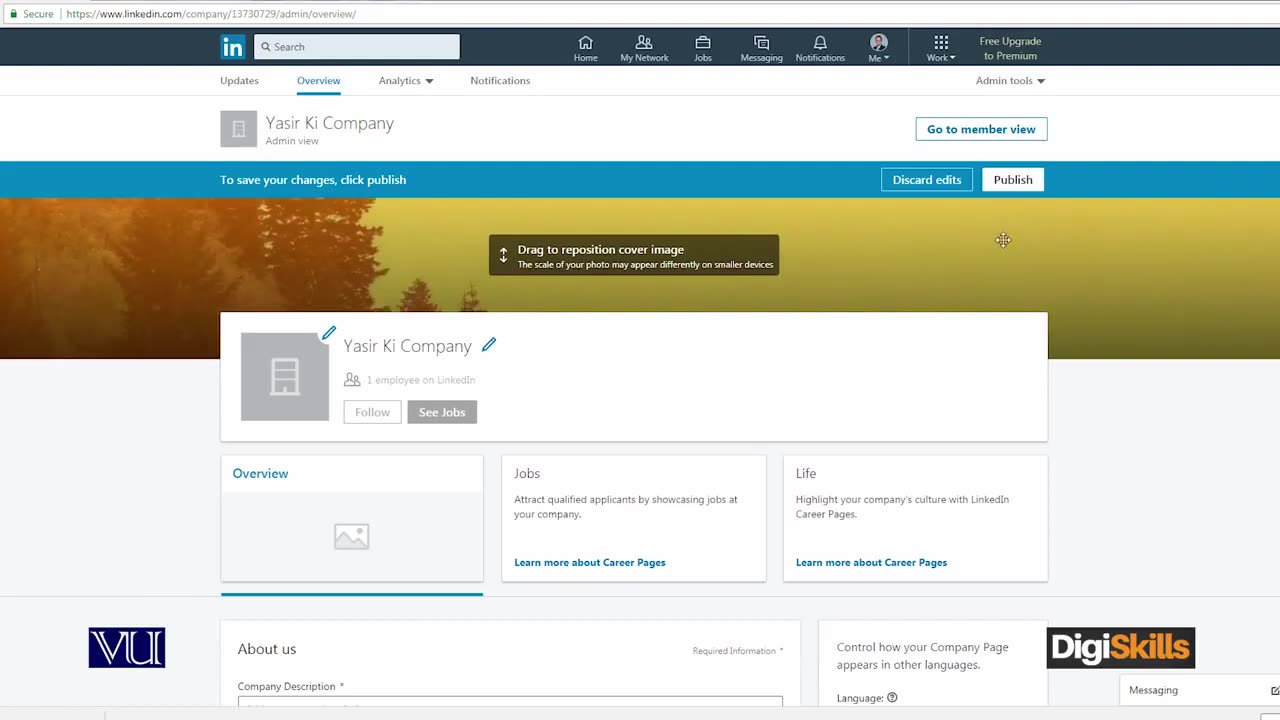Open the Work grid apps menu
The image size is (1280, 720).
pyautogui.click(x=941, y=47)
